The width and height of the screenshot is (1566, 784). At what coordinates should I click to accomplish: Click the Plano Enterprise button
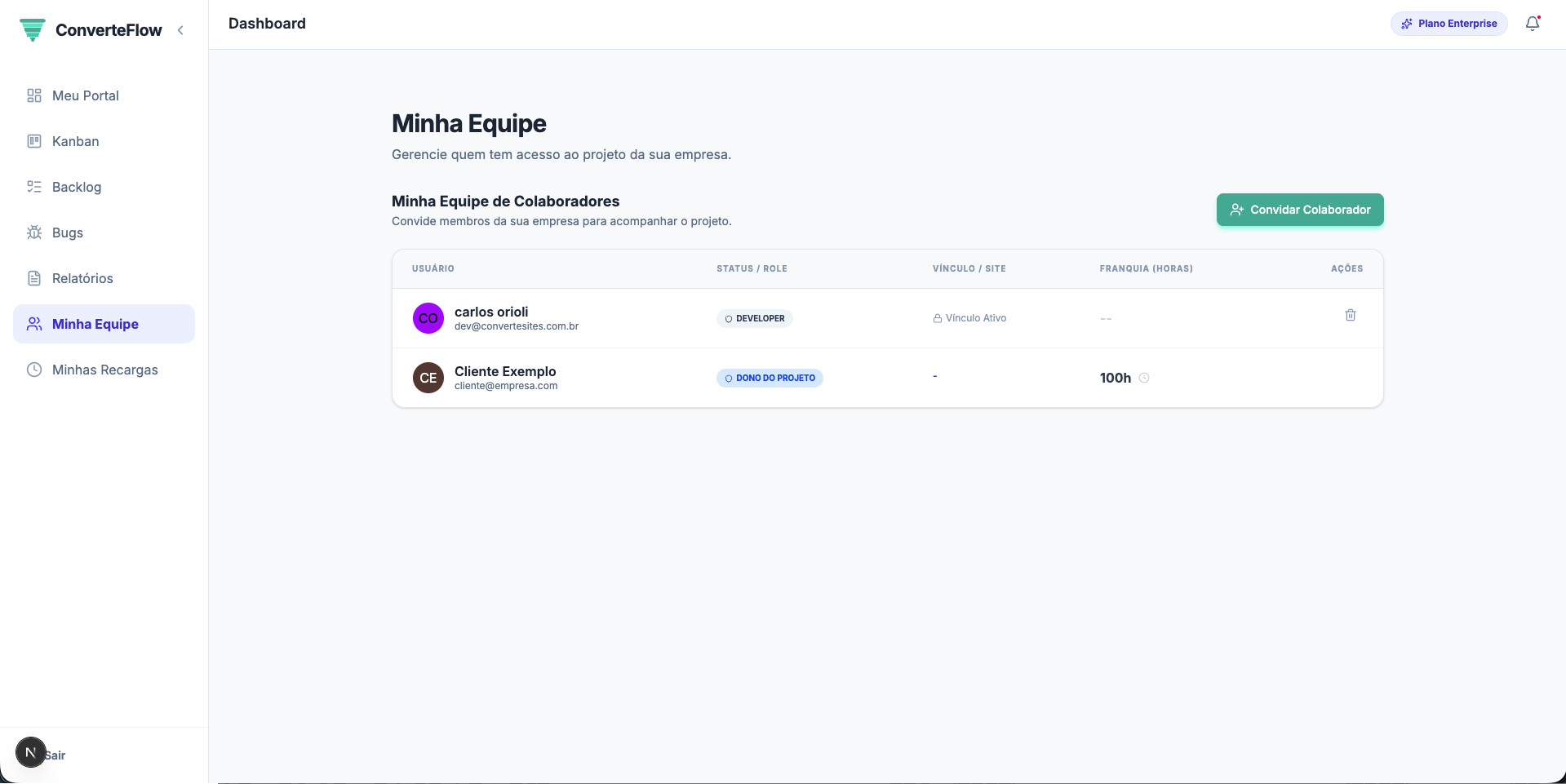(1448, 23)
